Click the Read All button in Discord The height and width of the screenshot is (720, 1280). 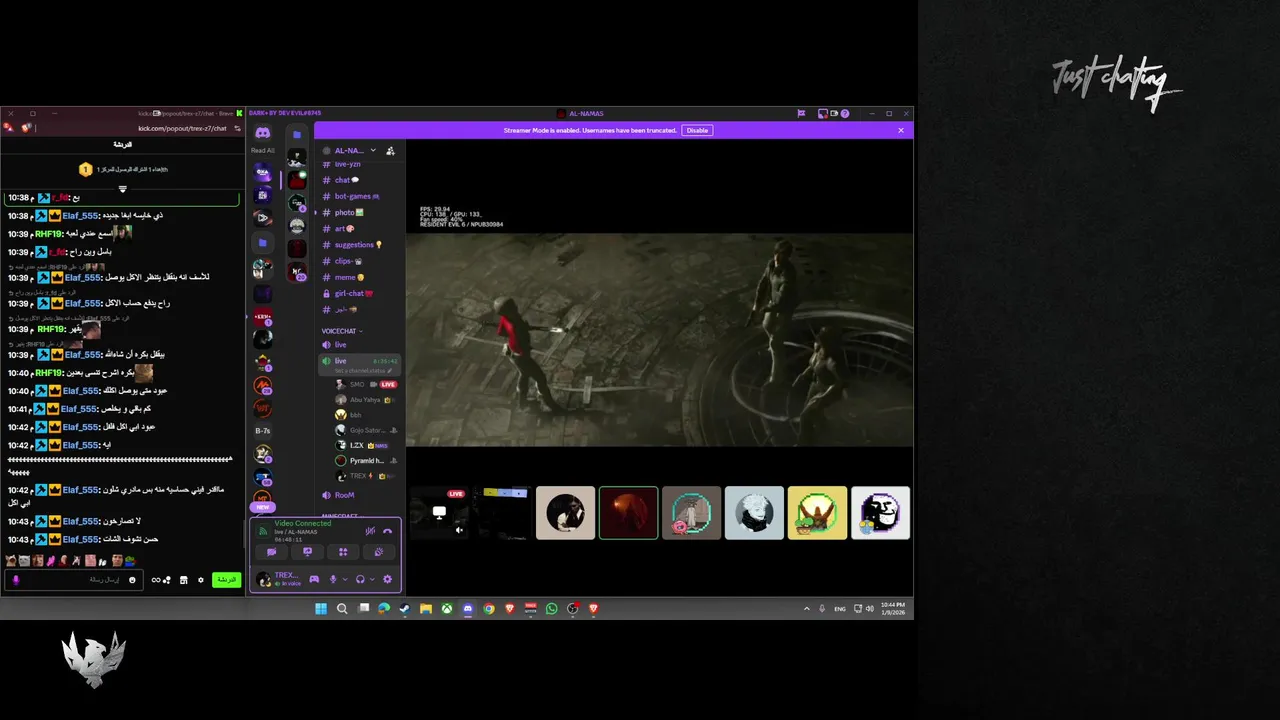point(261,151)
